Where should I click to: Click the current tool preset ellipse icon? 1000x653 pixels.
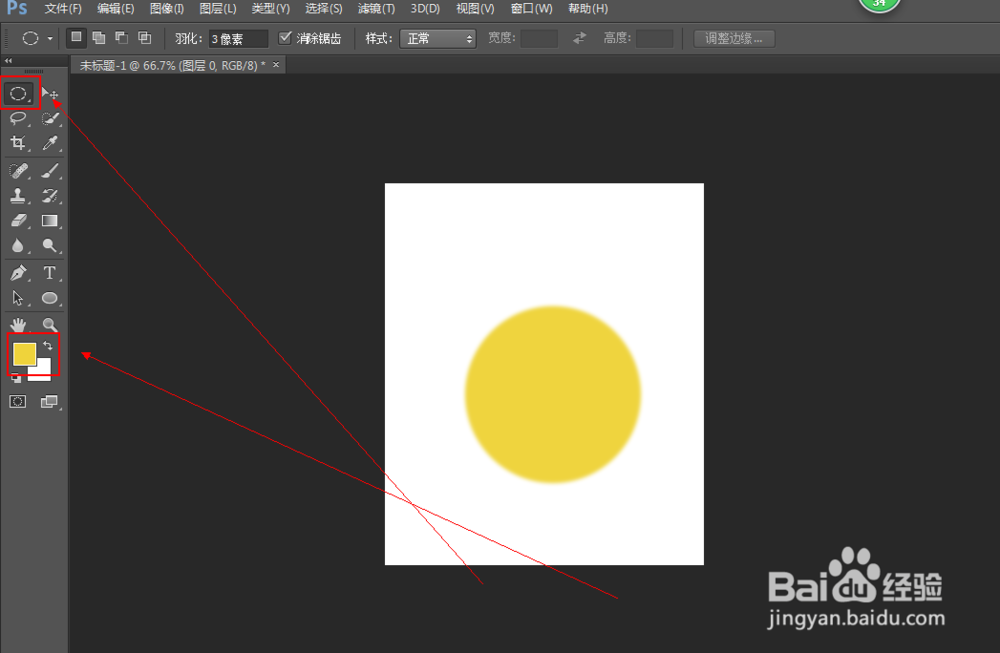coord(30,38)
